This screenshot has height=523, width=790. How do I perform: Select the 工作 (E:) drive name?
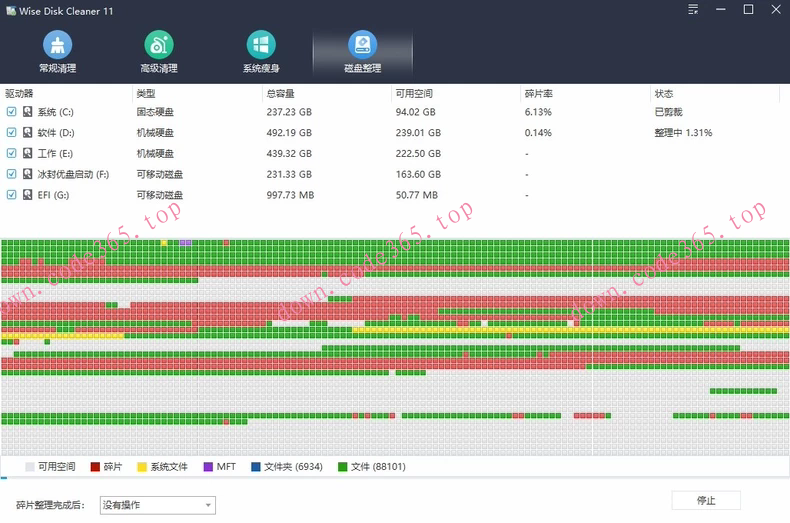pos(55,153)
